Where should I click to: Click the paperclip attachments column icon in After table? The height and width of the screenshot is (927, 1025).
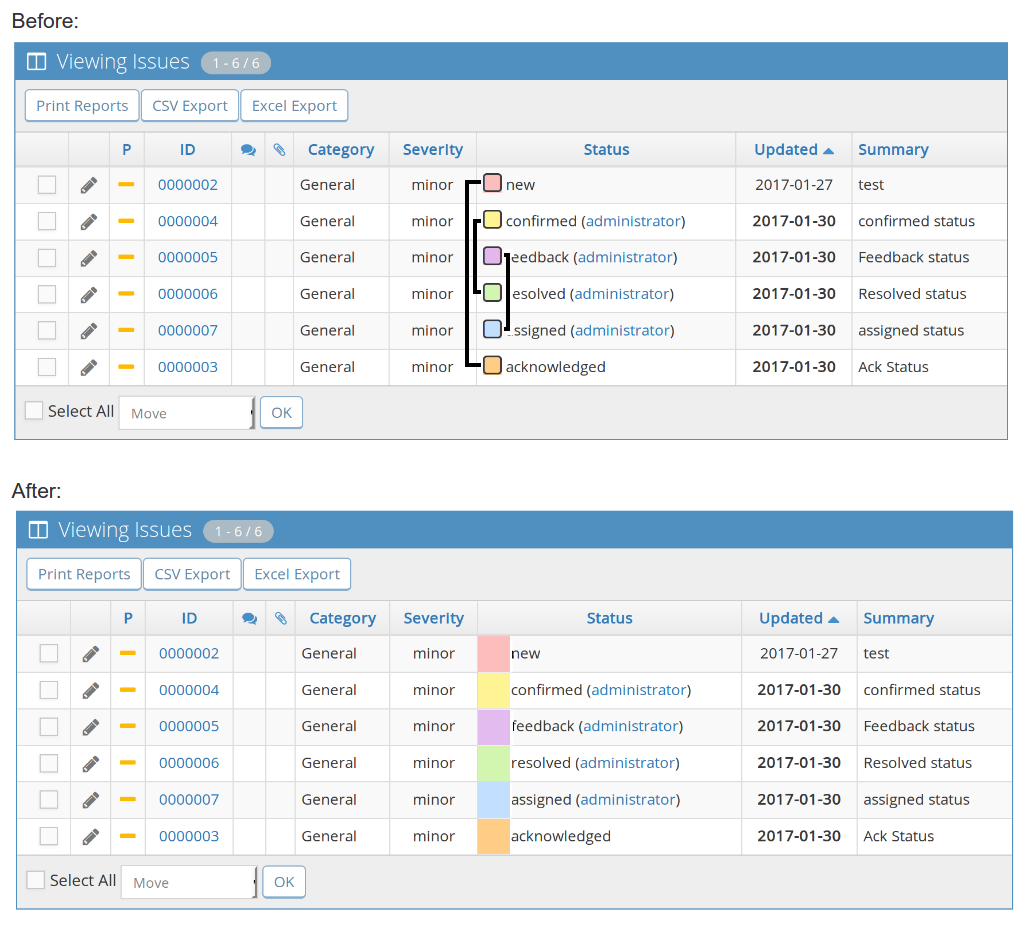click(281, 619)
